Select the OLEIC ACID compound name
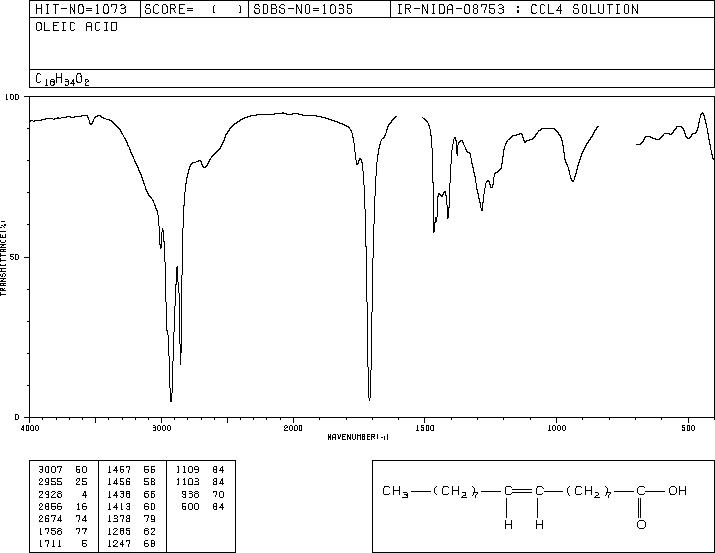This screenshot has width=715, height=553. point(77,27)
